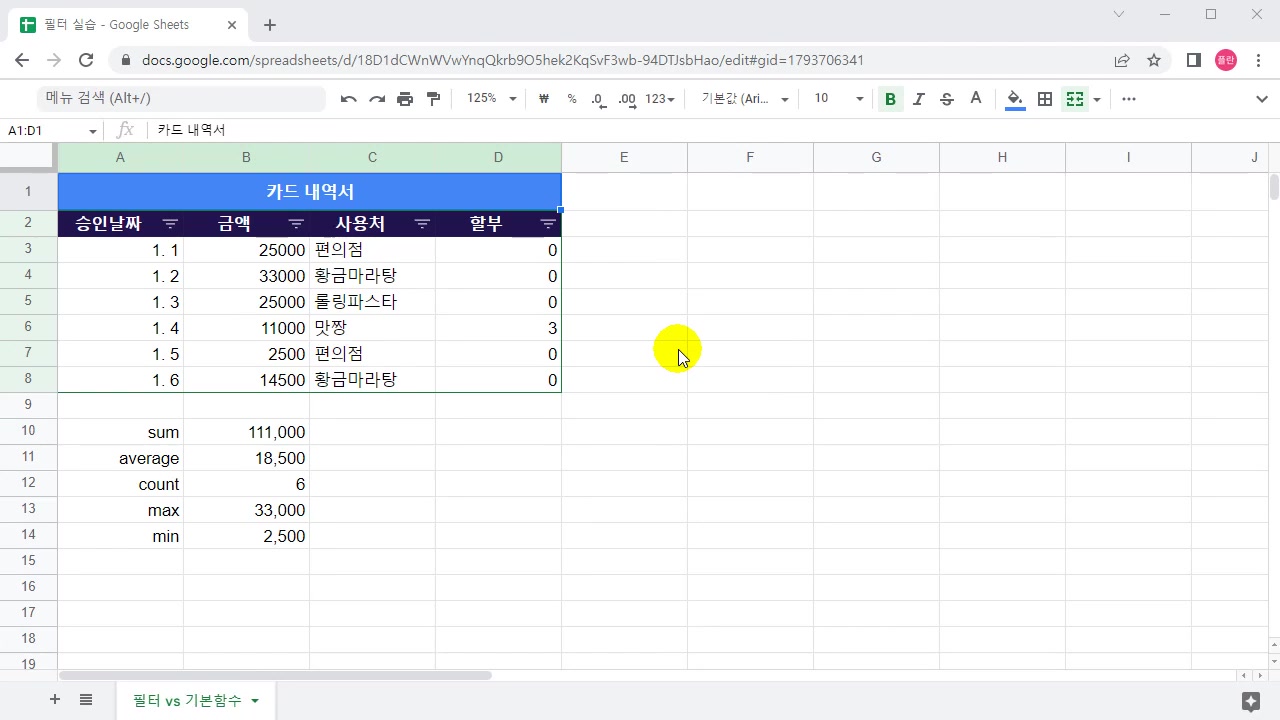Click the borders icon in the toolbar

pos(1044,99)
